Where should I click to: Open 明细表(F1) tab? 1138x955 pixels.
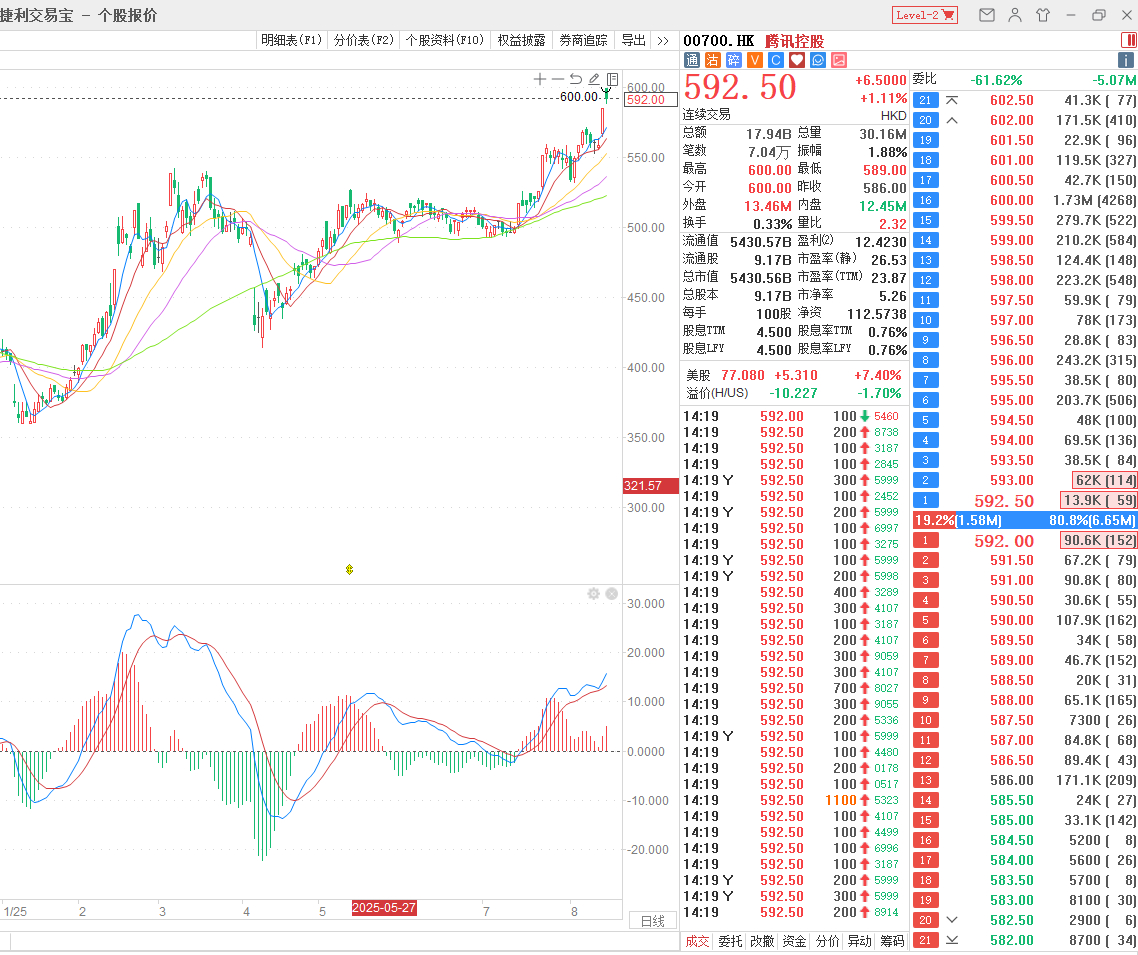[x=291, y=41]
